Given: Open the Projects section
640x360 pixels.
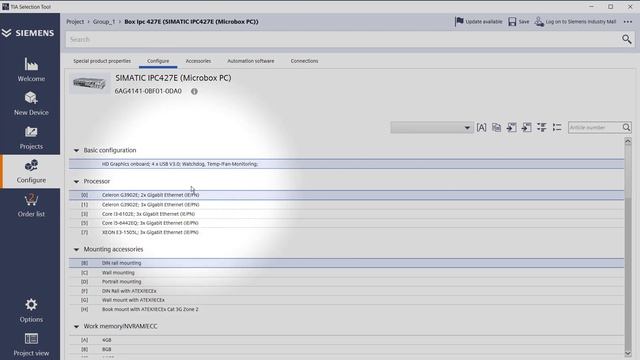Looking at the screenshot, I should 31,138.
